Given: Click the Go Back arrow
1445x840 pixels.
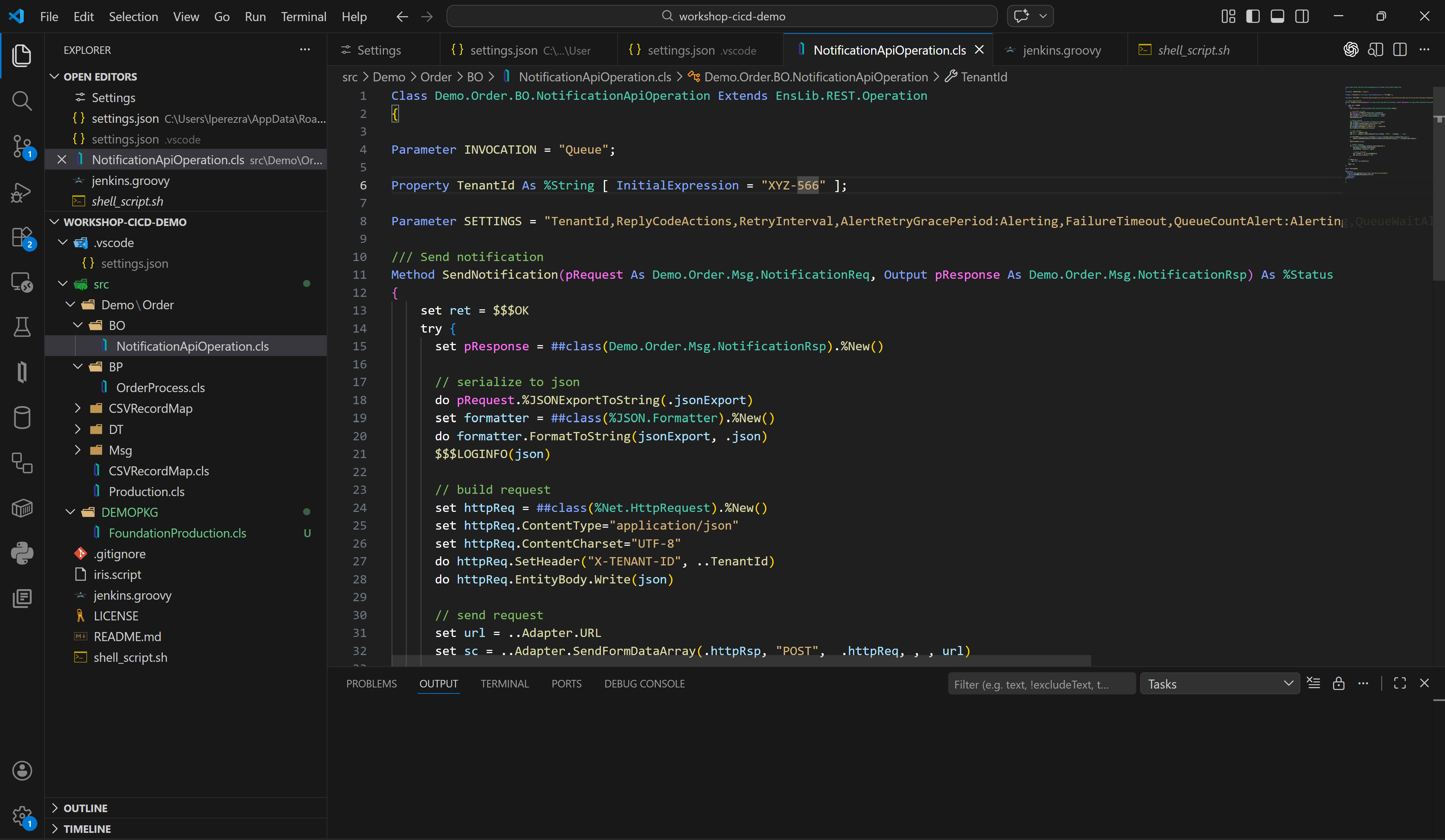Looking at the screenshot, I should tap(402, 17).
